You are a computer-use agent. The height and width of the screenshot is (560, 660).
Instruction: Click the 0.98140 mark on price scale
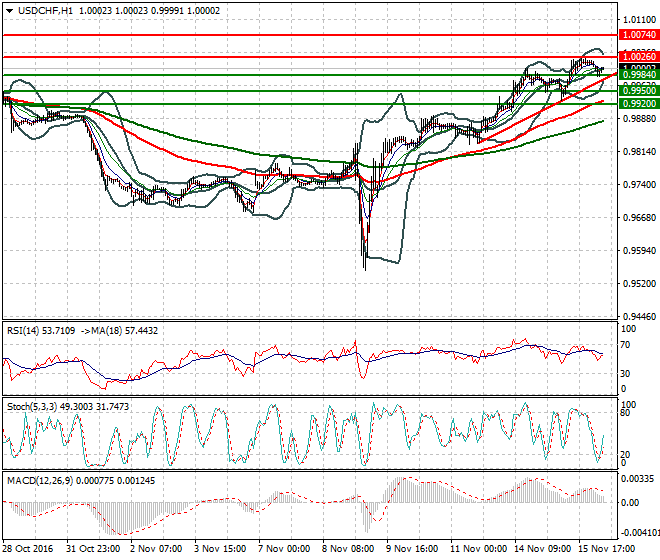pyautogui.click(x=638, y=152)
